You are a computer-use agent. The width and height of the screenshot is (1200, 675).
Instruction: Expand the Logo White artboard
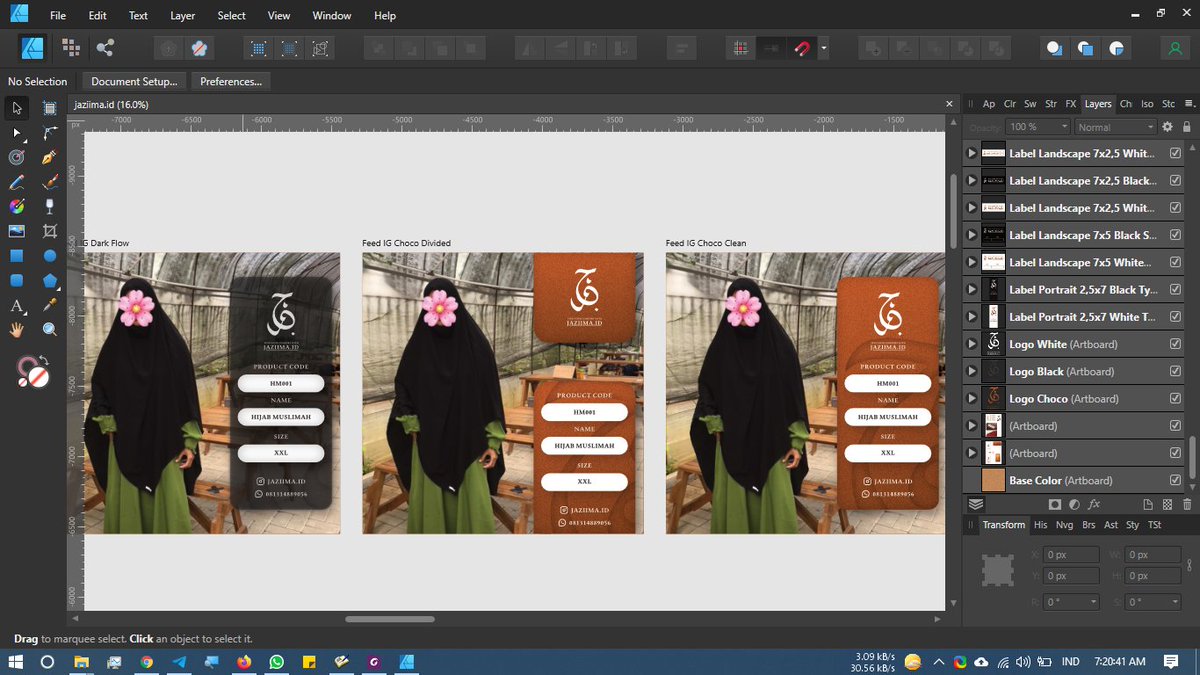point(970,344)
